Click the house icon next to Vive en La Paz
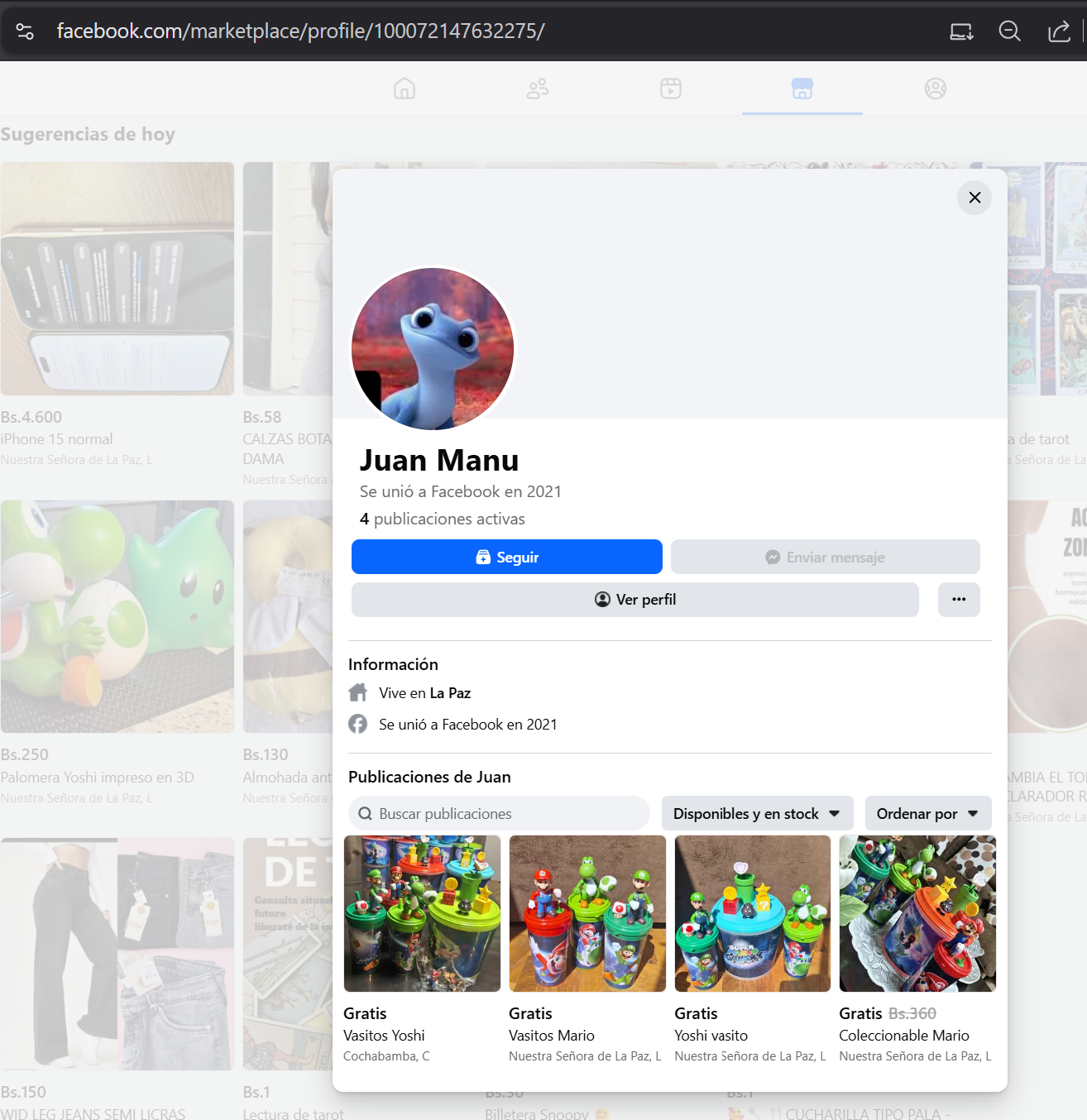The image size is (1087, 1120). [358, 692]
